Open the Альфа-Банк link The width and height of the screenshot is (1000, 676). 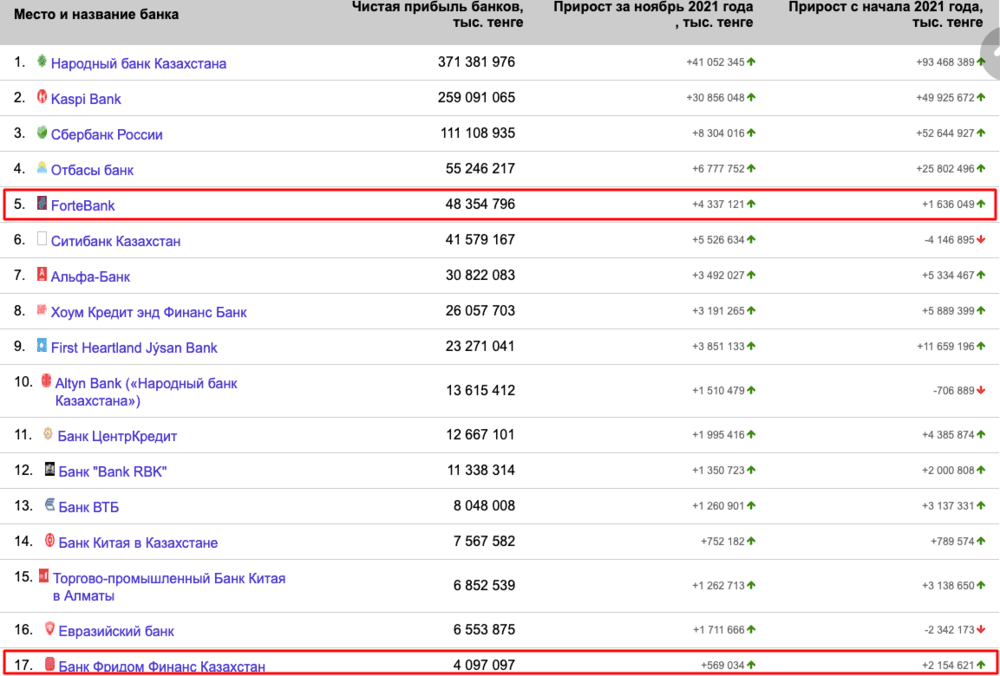point(91,277)
